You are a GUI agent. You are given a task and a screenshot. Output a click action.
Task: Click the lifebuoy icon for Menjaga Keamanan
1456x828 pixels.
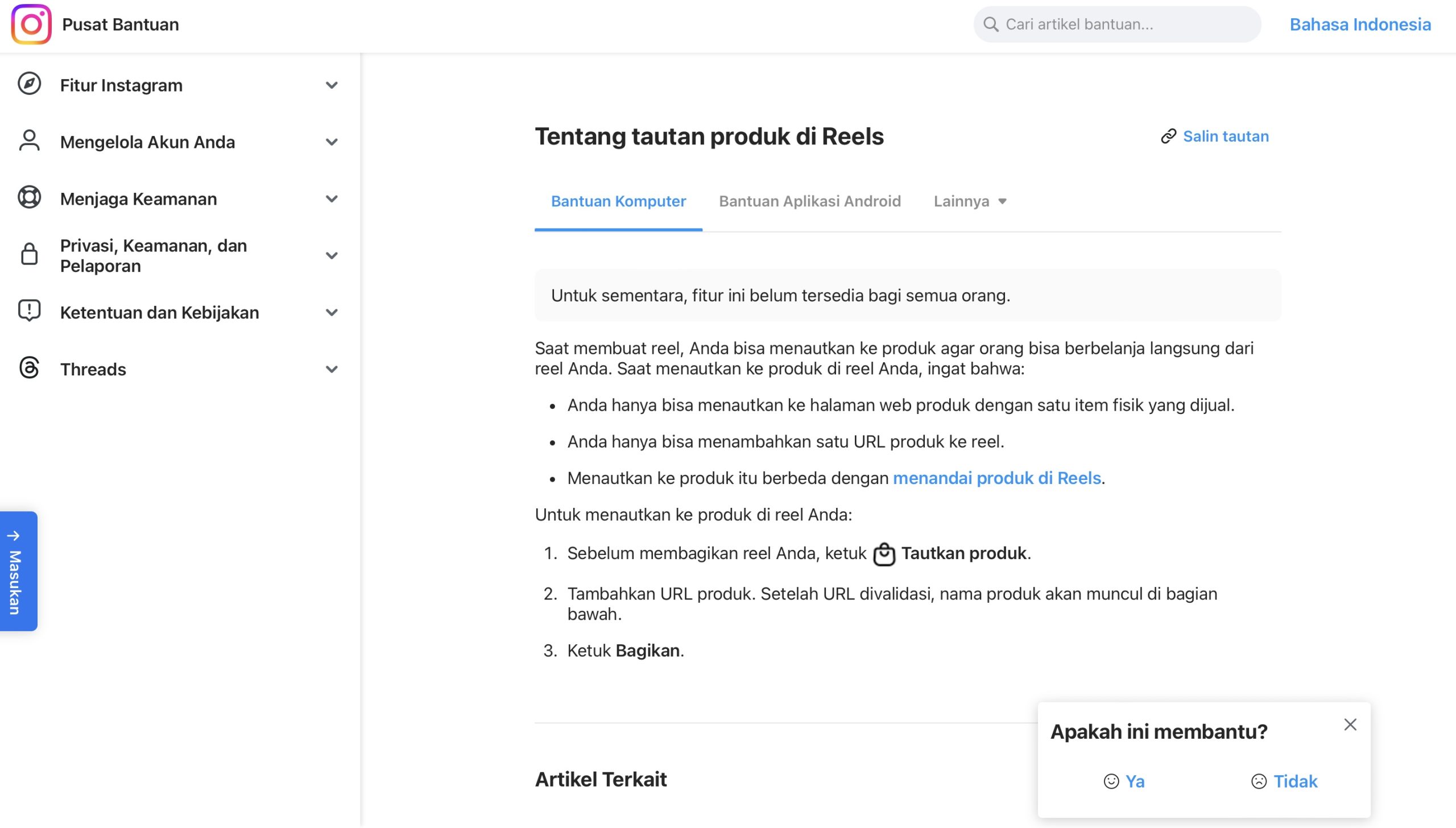tap(29, 198)
